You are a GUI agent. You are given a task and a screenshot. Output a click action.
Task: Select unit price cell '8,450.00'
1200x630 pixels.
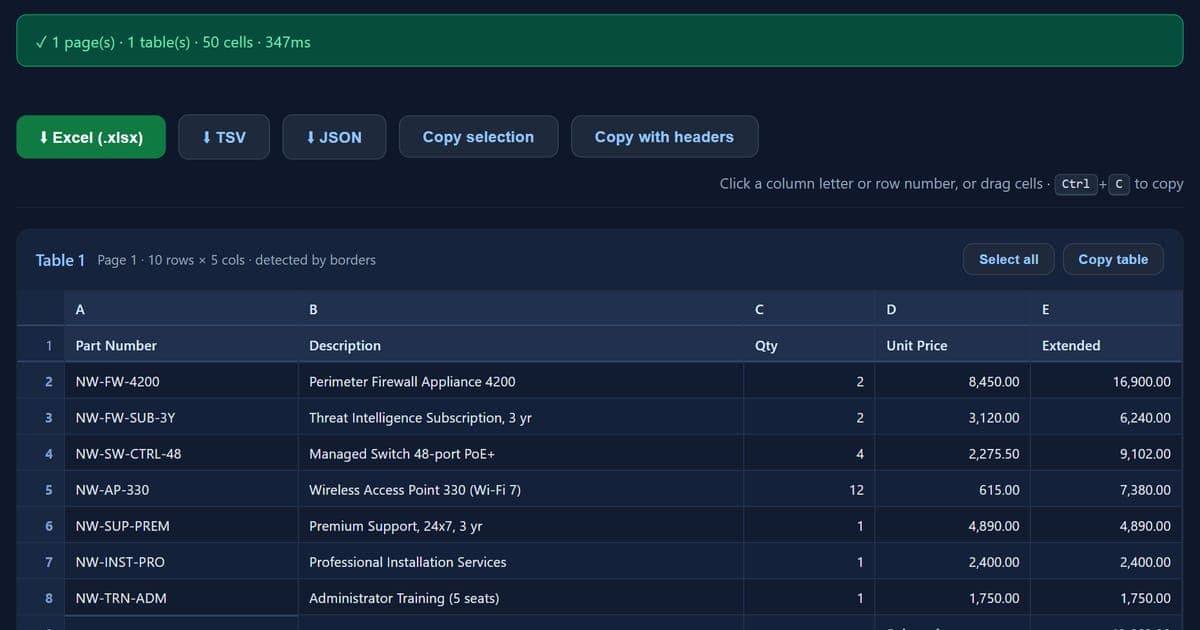click(x=954, y=381)
